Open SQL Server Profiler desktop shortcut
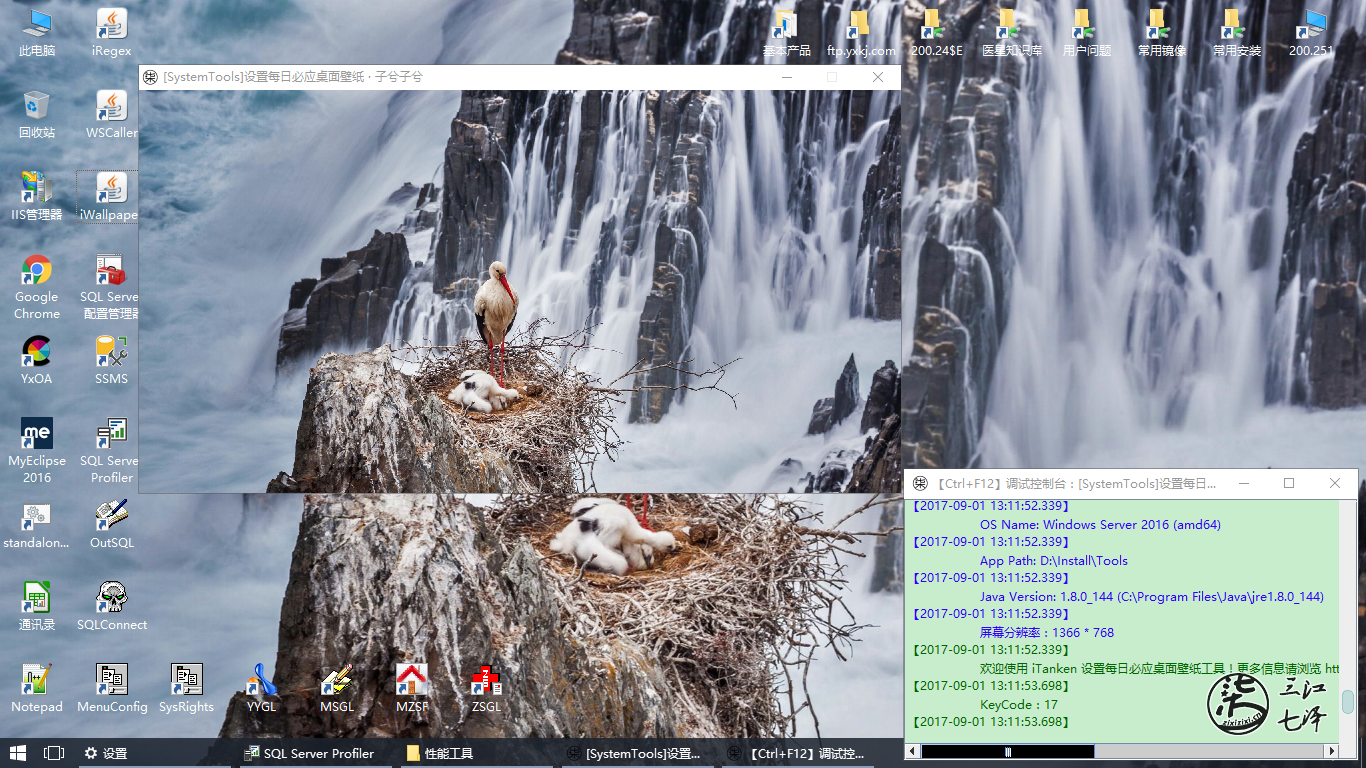The width and height of the screenshot is (1366, 768). (x=110, y=451)
